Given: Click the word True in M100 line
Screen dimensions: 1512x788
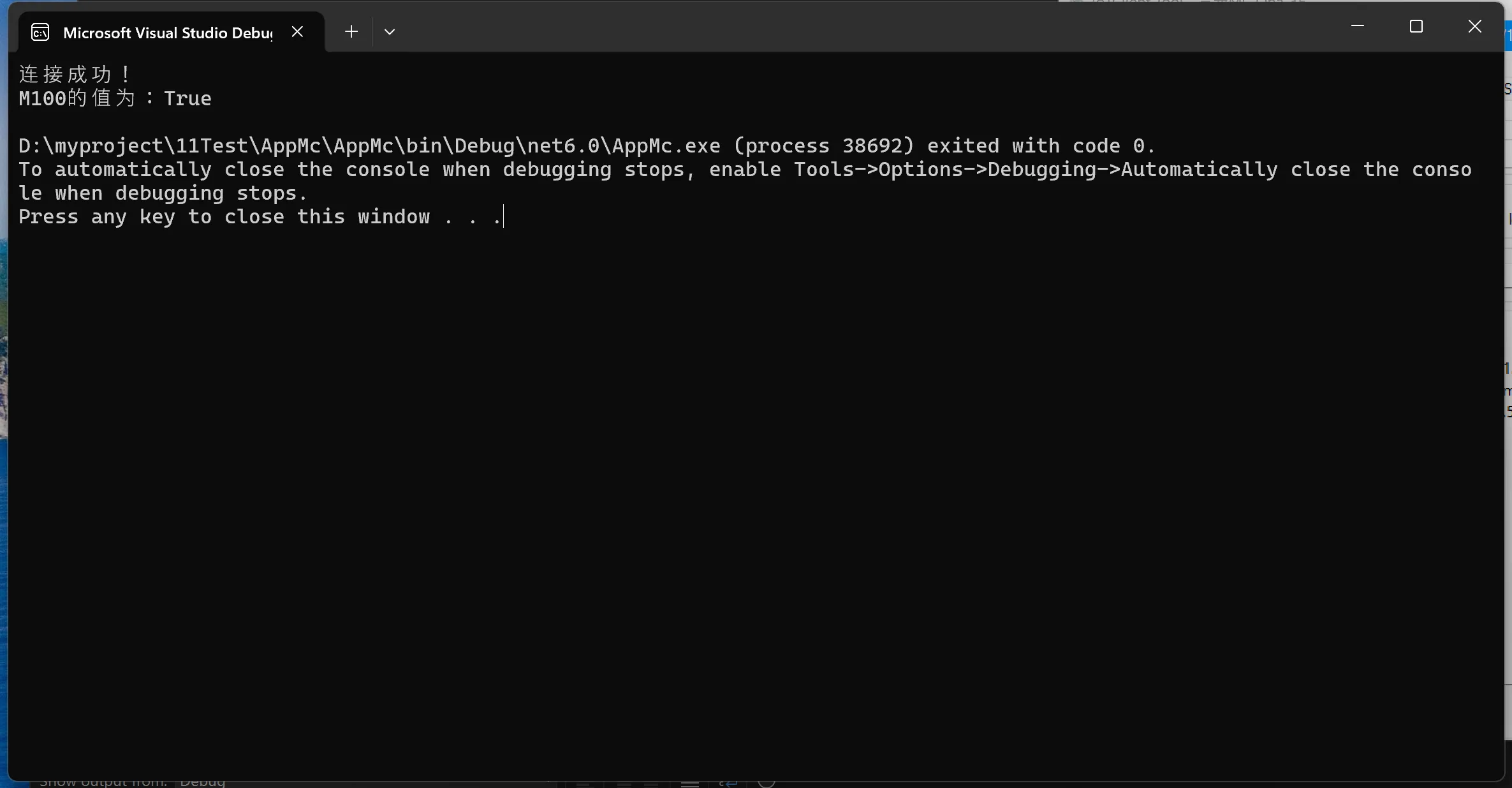Looking at the screenshot, I should (187, 98).
